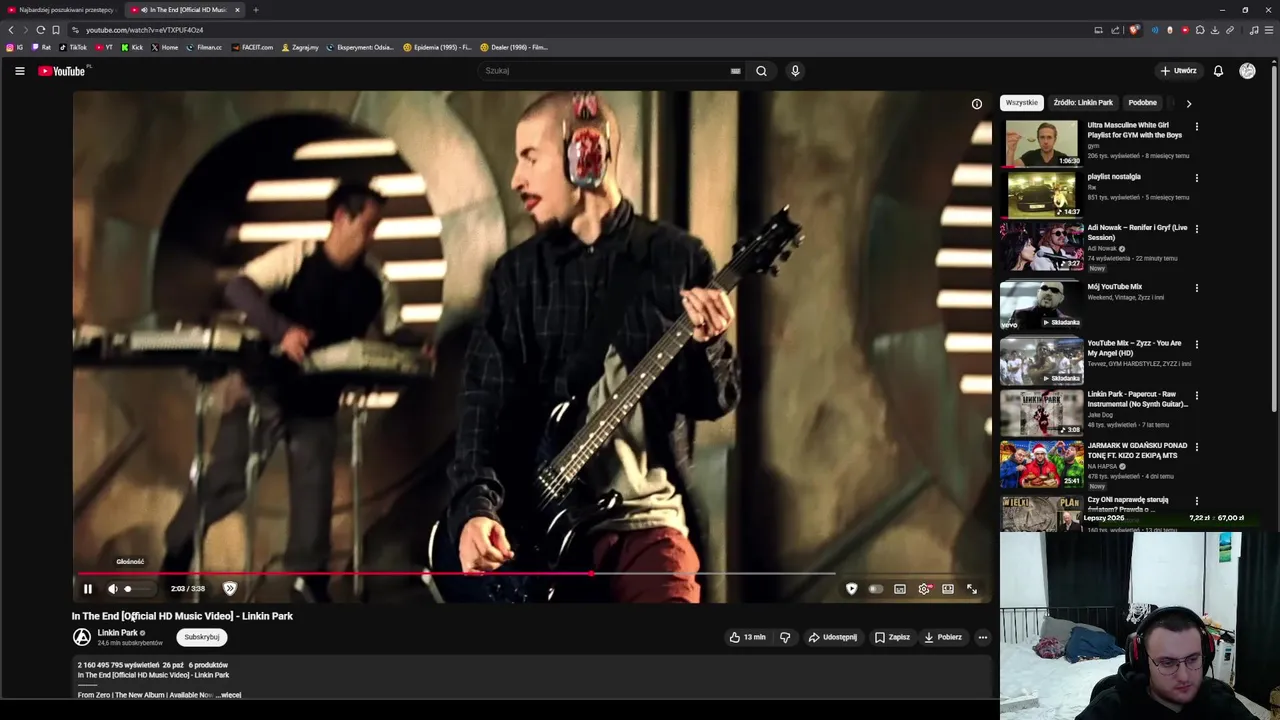Viewport: 1280px width, 720px height.
Task: Open the video info card icon
Action: (x=977, y=104)
